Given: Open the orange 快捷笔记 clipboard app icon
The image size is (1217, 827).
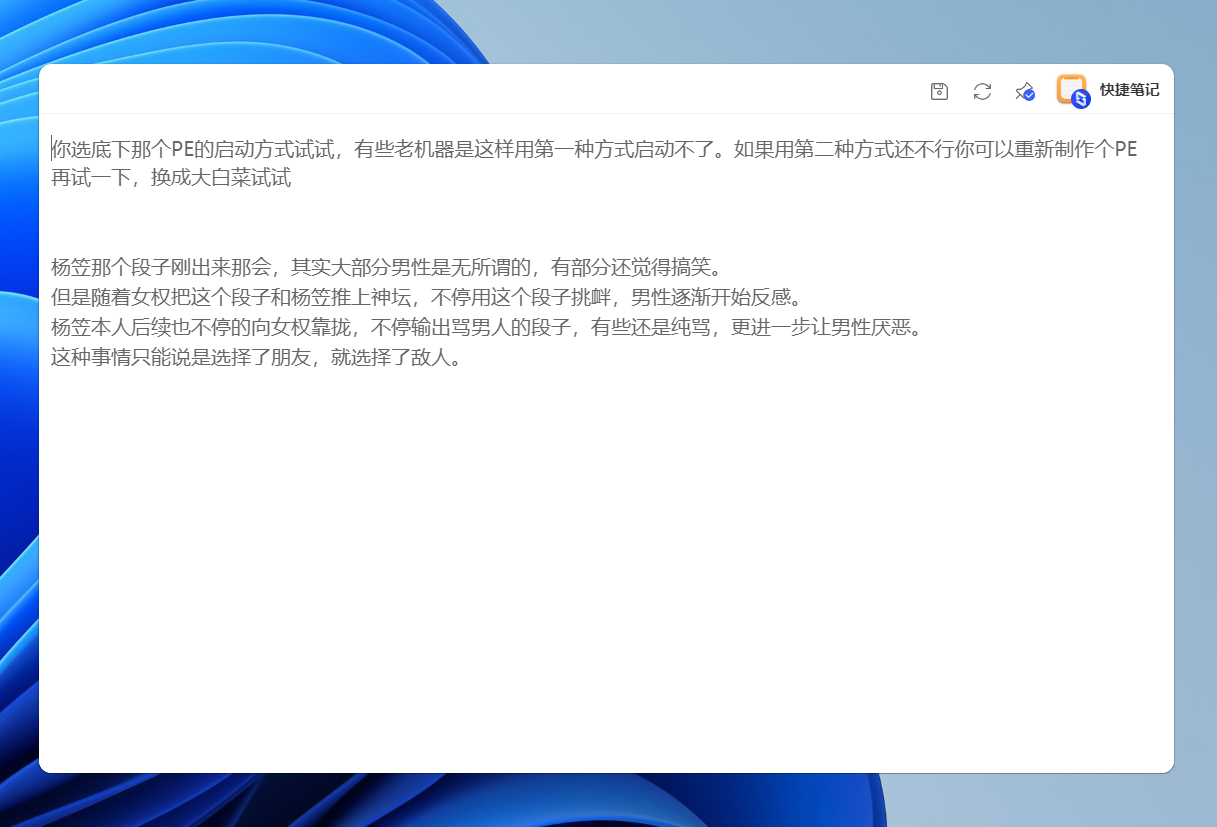Looking at the screenshot, I should tap(1069, 88).
